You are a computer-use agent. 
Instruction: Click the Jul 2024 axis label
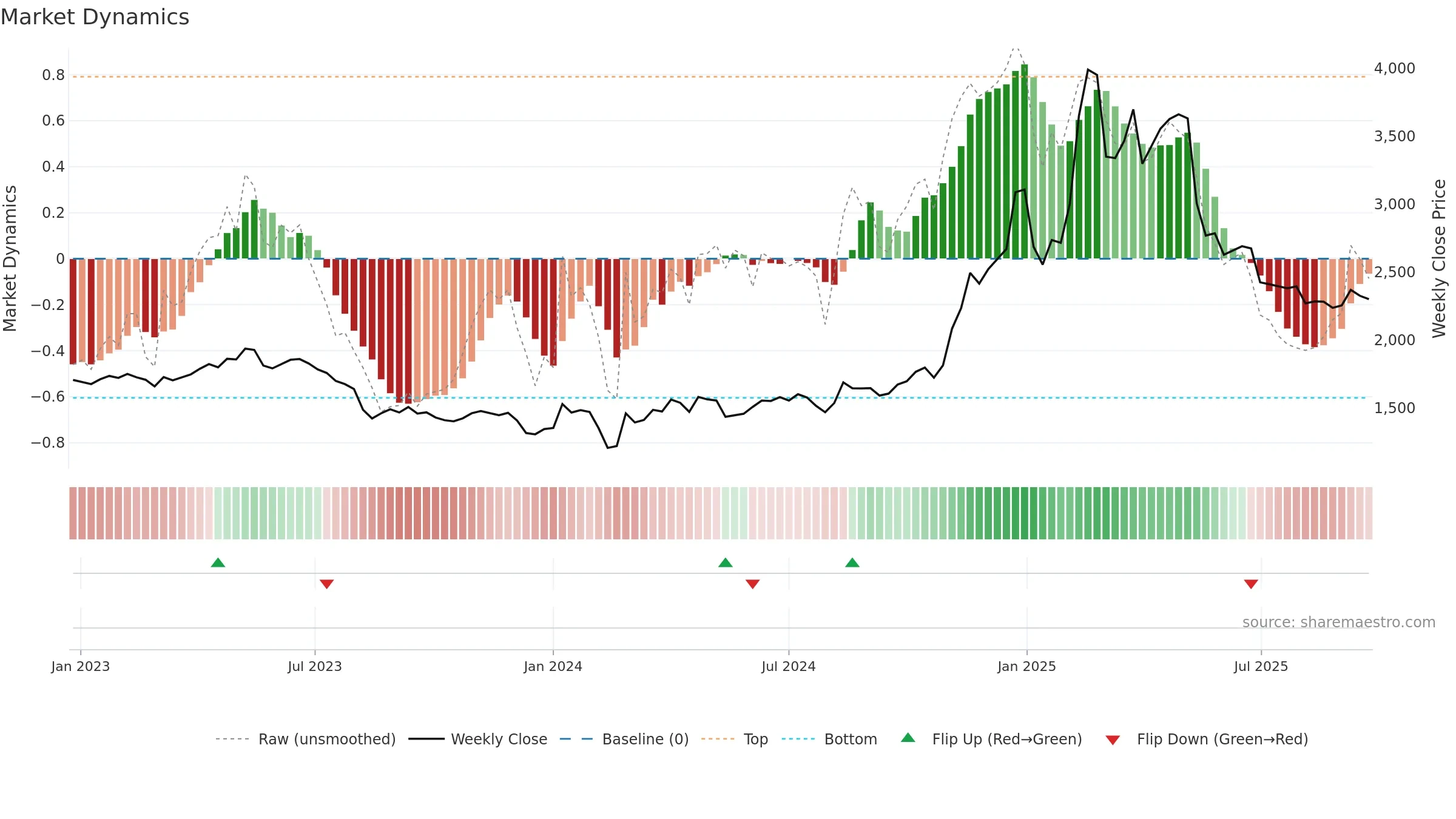click(789, 666)
